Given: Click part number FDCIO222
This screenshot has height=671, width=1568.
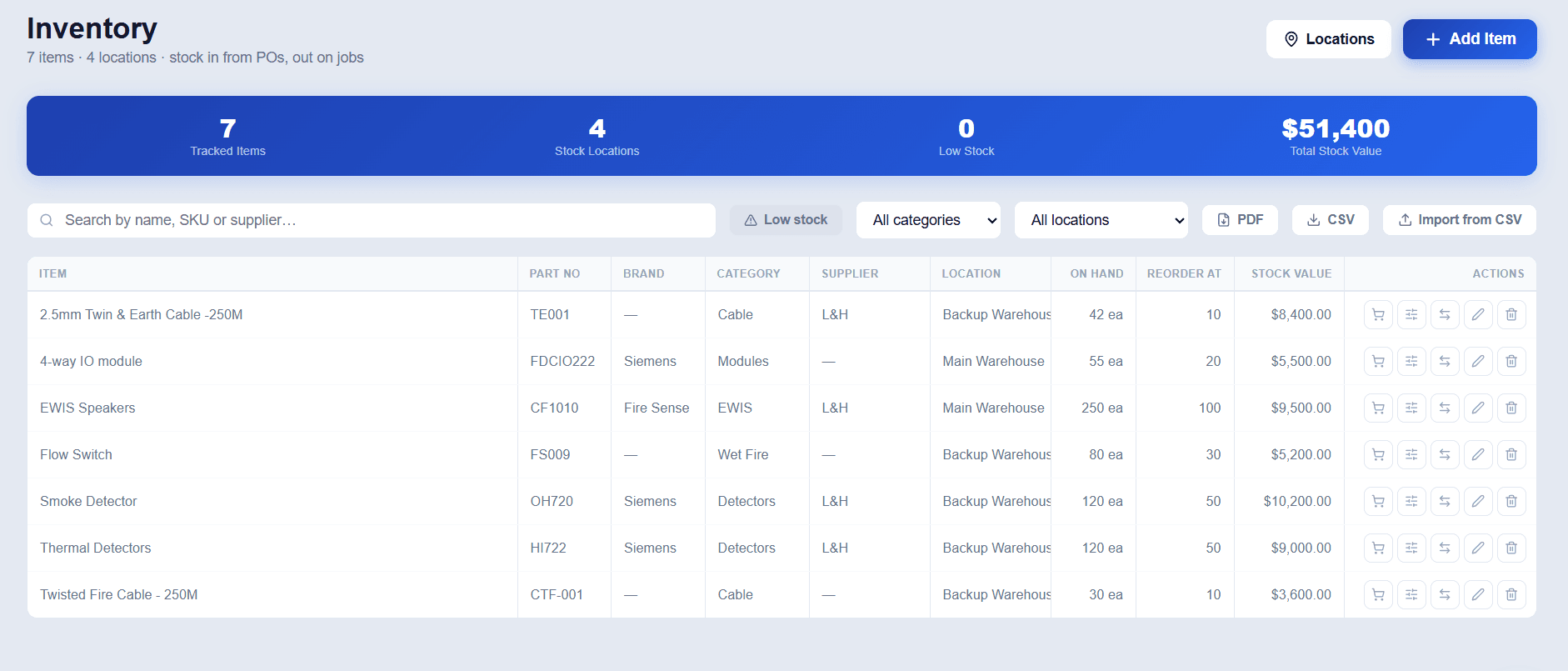Looking at the screenshot, I should click(562, 361).
